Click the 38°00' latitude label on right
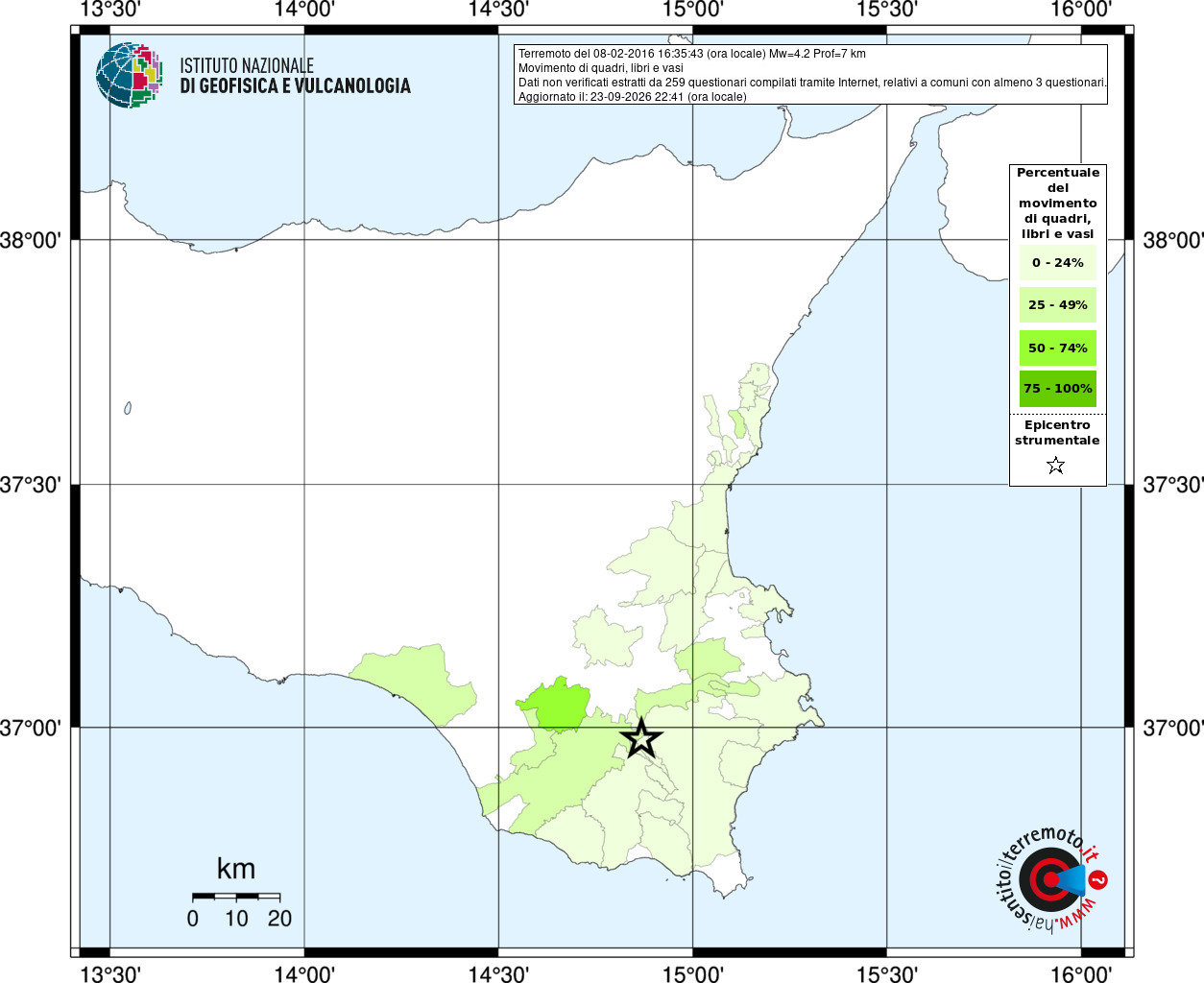Image resolution: width=1204 pixels, height=983 pixels. pos(1172,240)
